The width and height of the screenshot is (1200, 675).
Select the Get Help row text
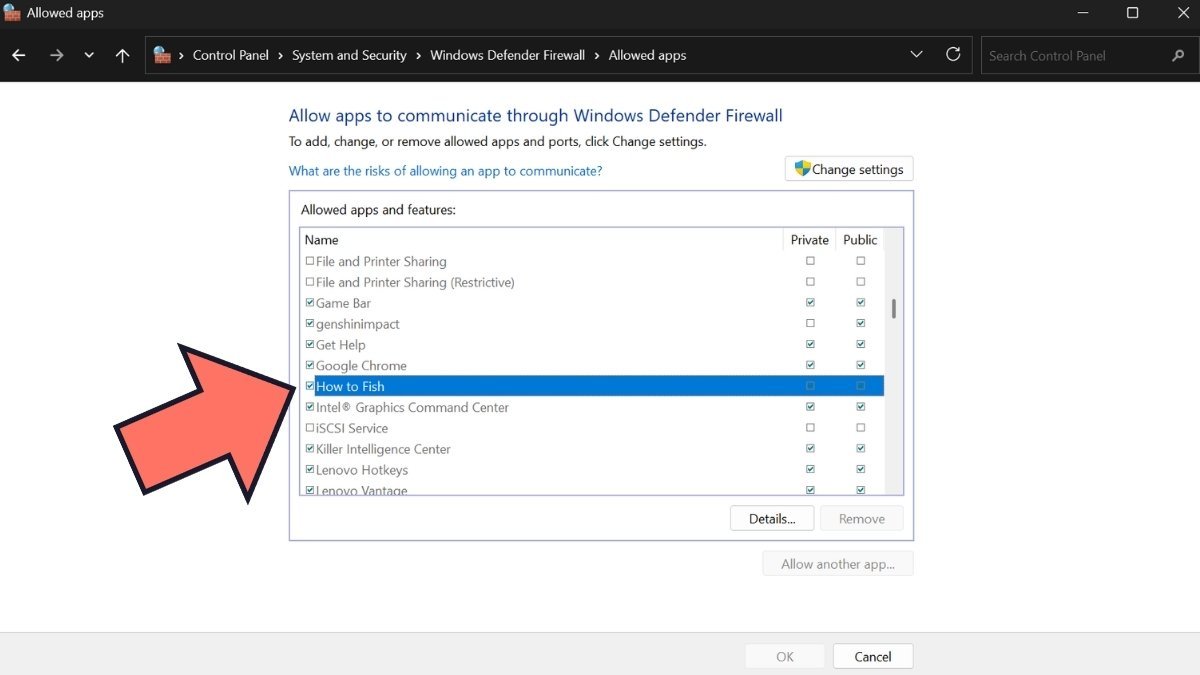coord(341,345)
